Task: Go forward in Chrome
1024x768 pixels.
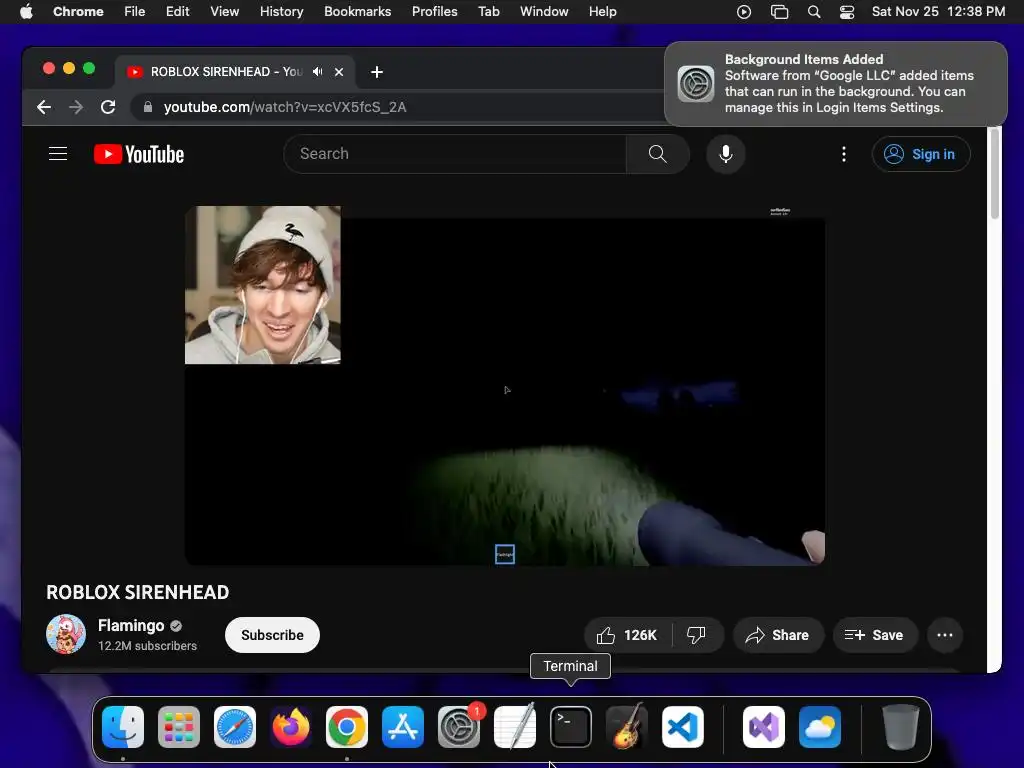Action: (x=76, y=107)
